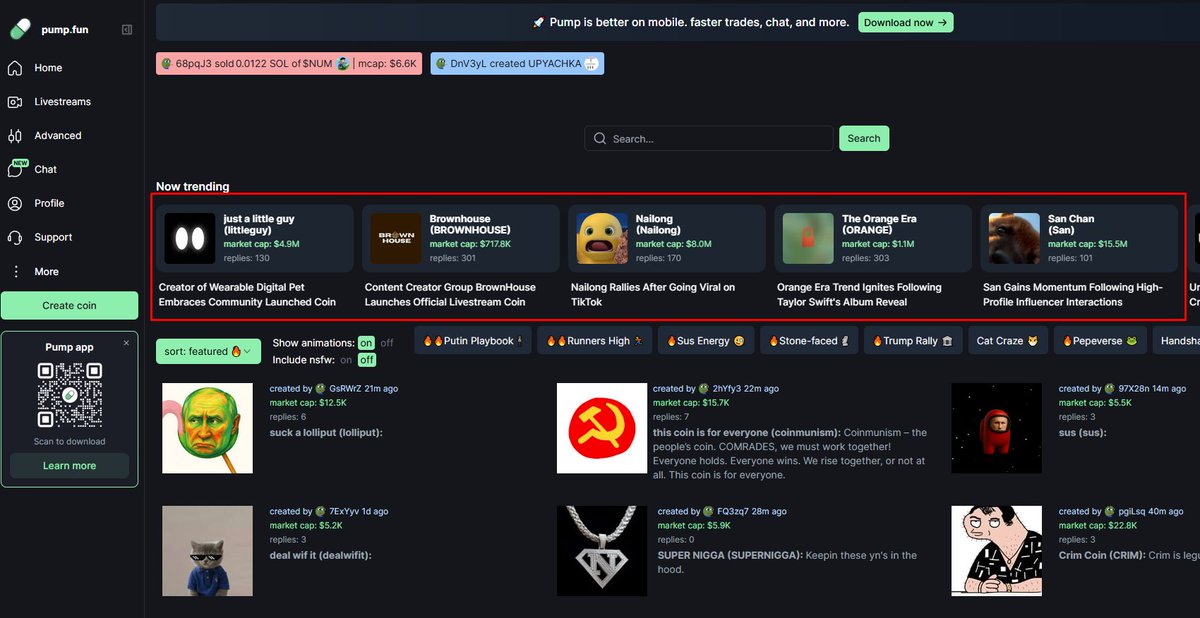Click The Orange Era coin image

[x=808, y=238]
